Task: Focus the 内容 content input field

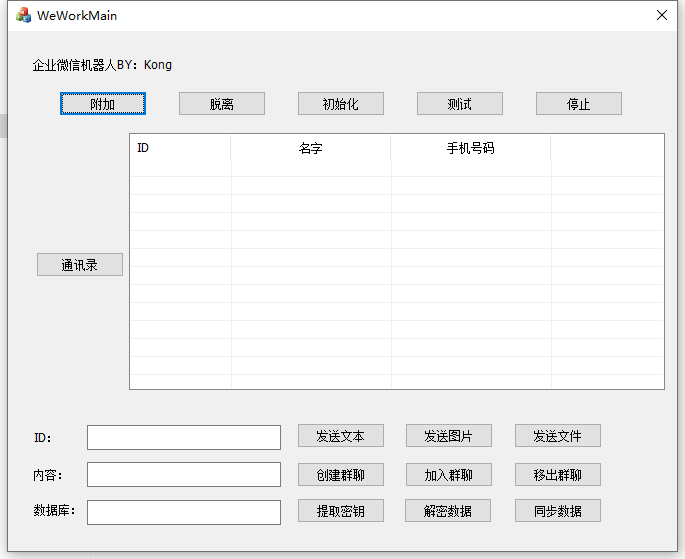Action: pyautogui.click(x=184, y=474)
